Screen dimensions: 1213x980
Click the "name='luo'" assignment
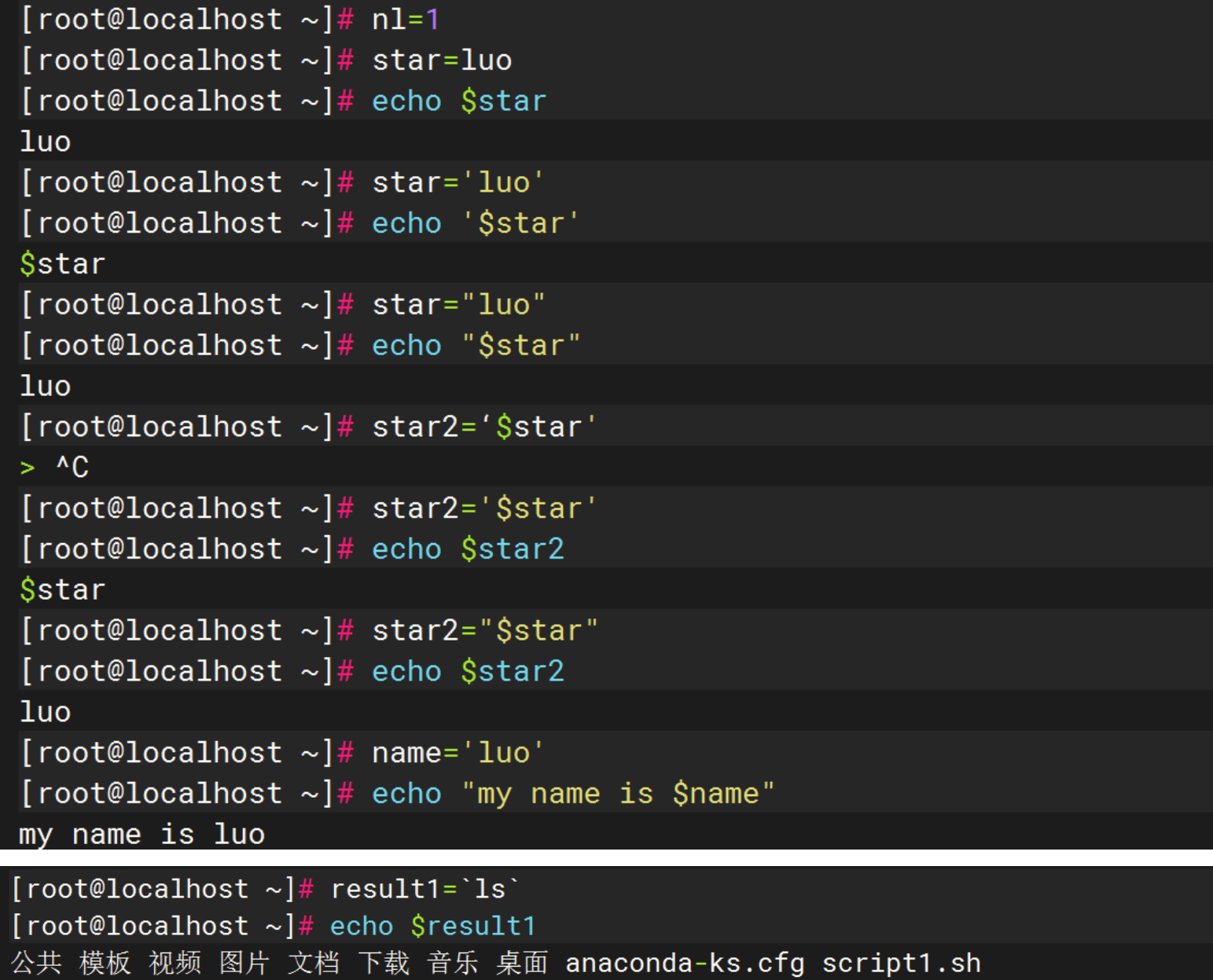tap(458, 753)
